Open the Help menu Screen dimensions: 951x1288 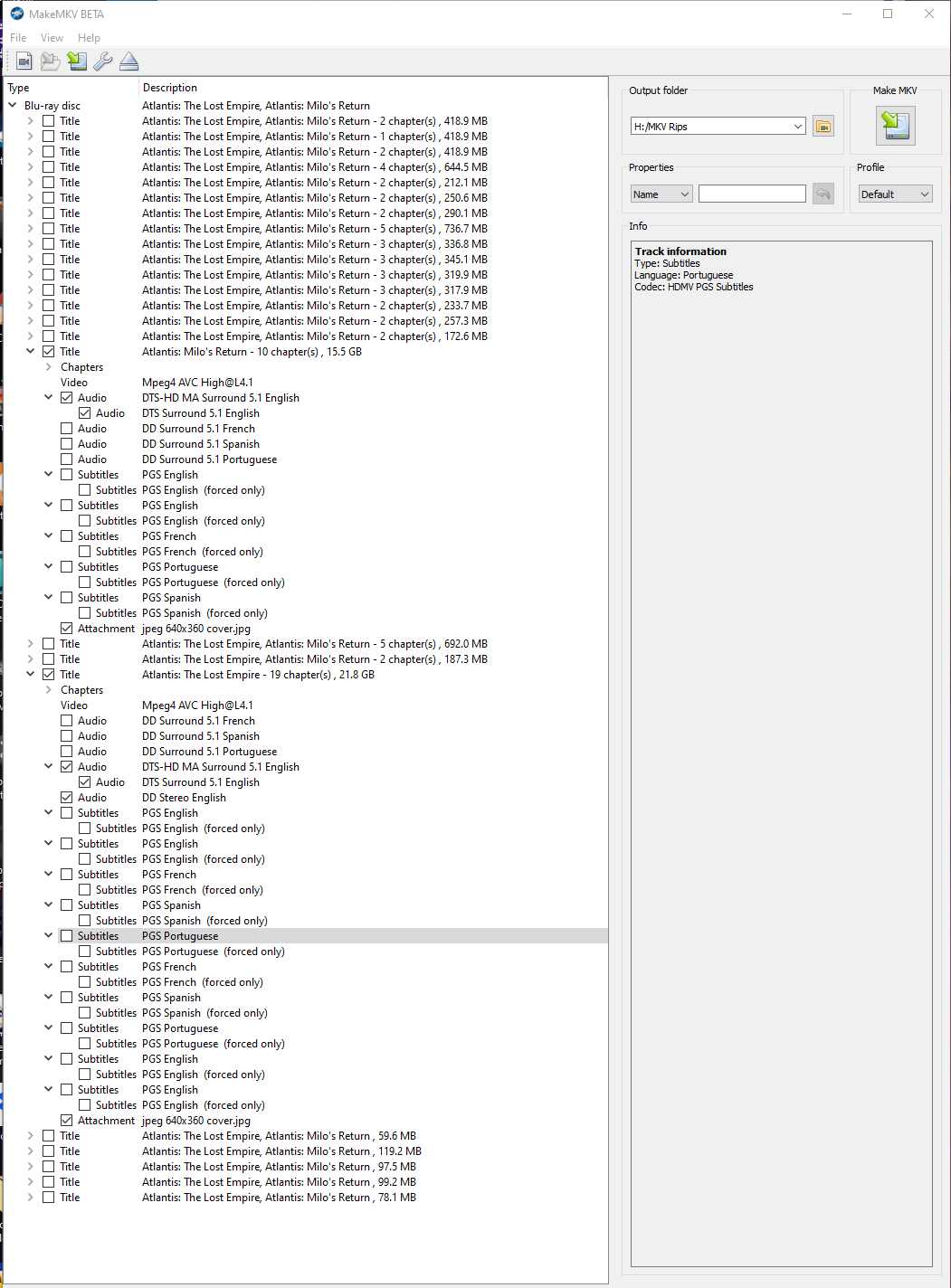89,38
